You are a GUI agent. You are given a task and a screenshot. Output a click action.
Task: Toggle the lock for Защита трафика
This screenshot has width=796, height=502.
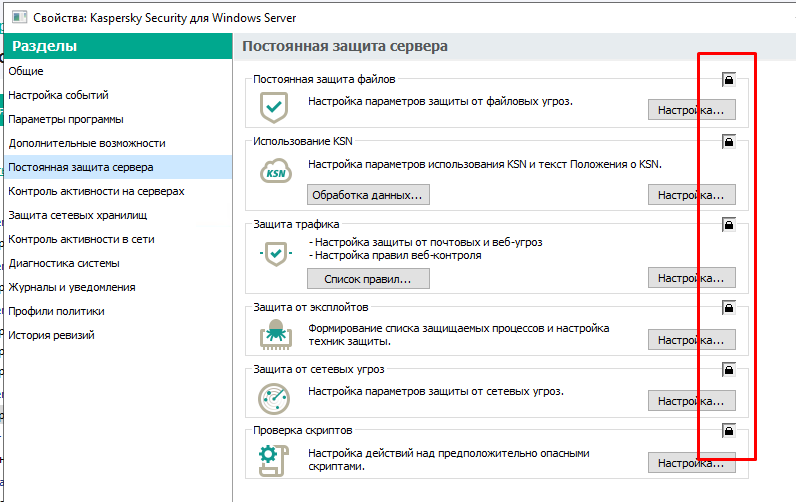point(728,225)
